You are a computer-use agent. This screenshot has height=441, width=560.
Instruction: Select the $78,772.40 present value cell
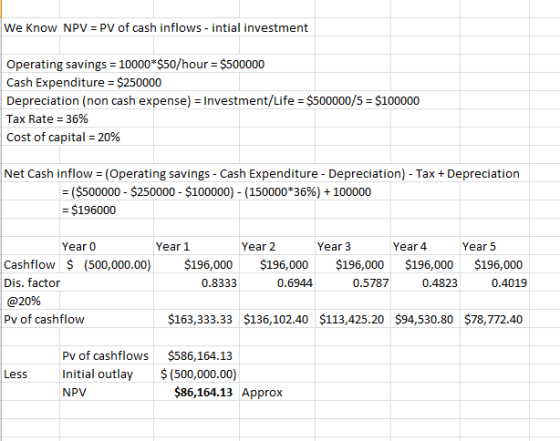click(x=493, y=319)
